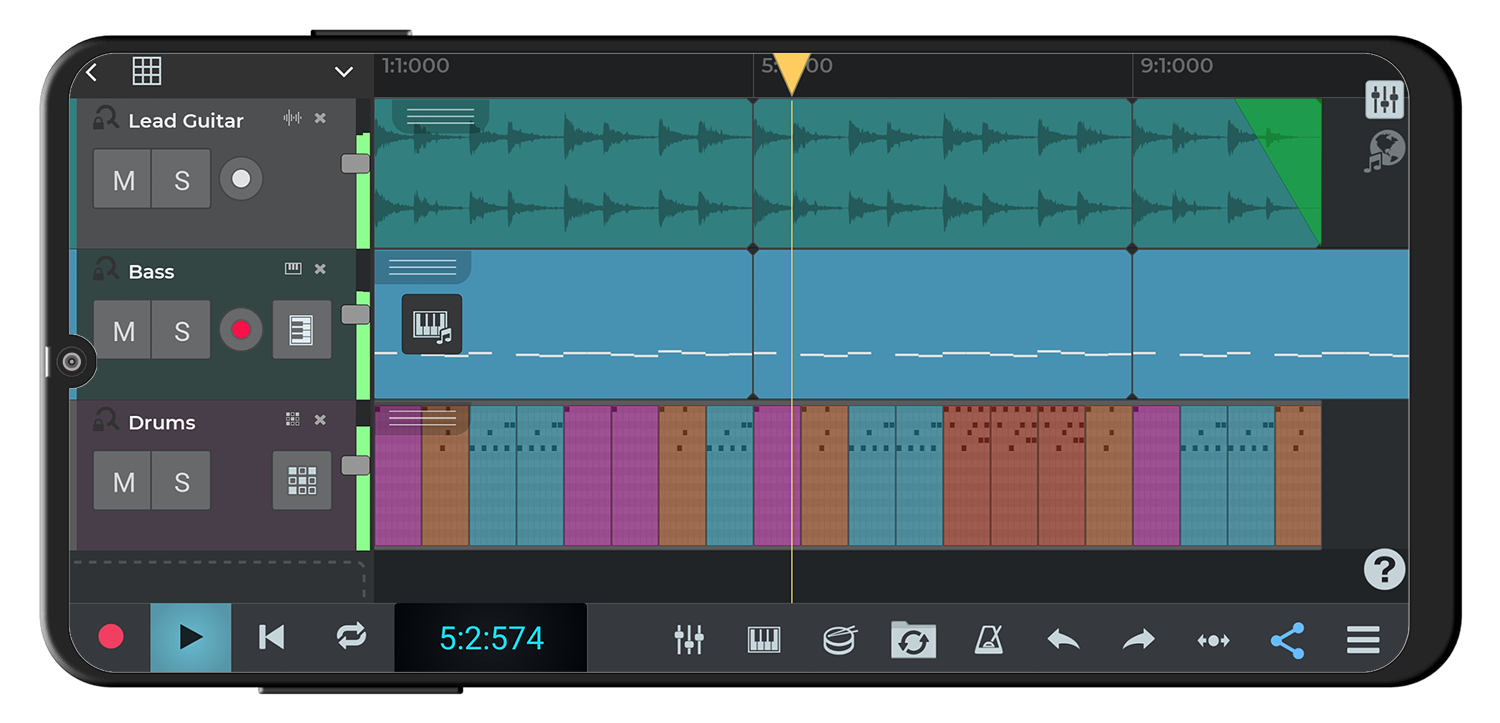Viewport: 1500px width, 723px height.
Task: Adjust the Lead Guitar volume slider handle
Action: pos(354,165)
